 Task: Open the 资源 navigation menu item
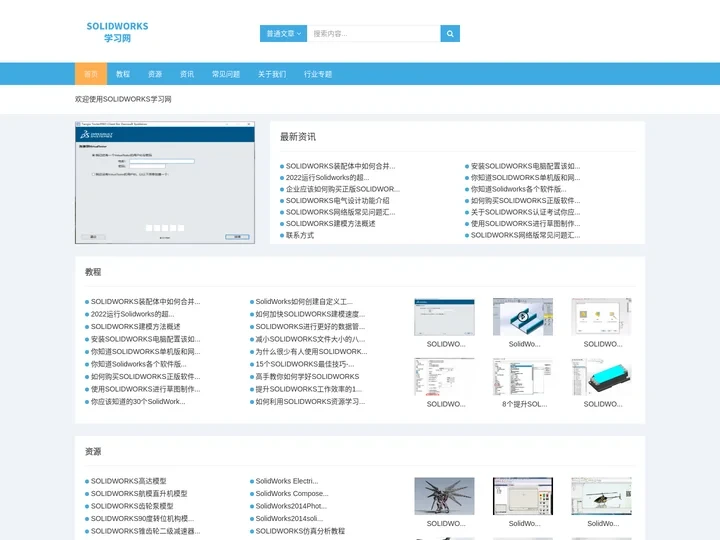pos(155,74)
